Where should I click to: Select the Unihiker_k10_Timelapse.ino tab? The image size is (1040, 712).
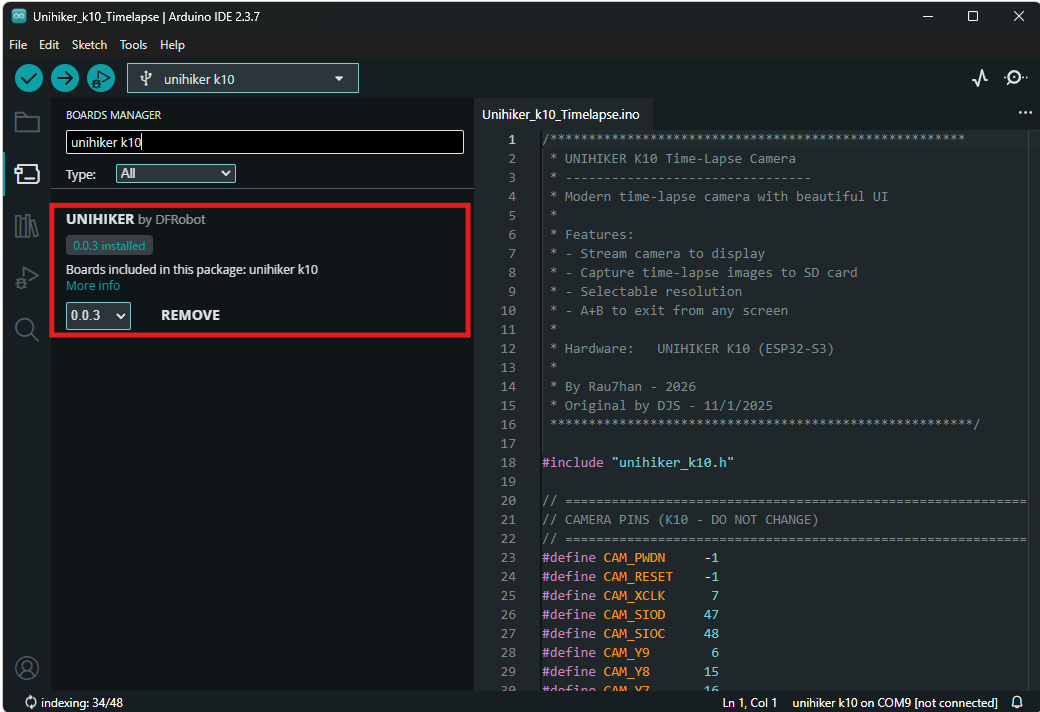[561, 114]
